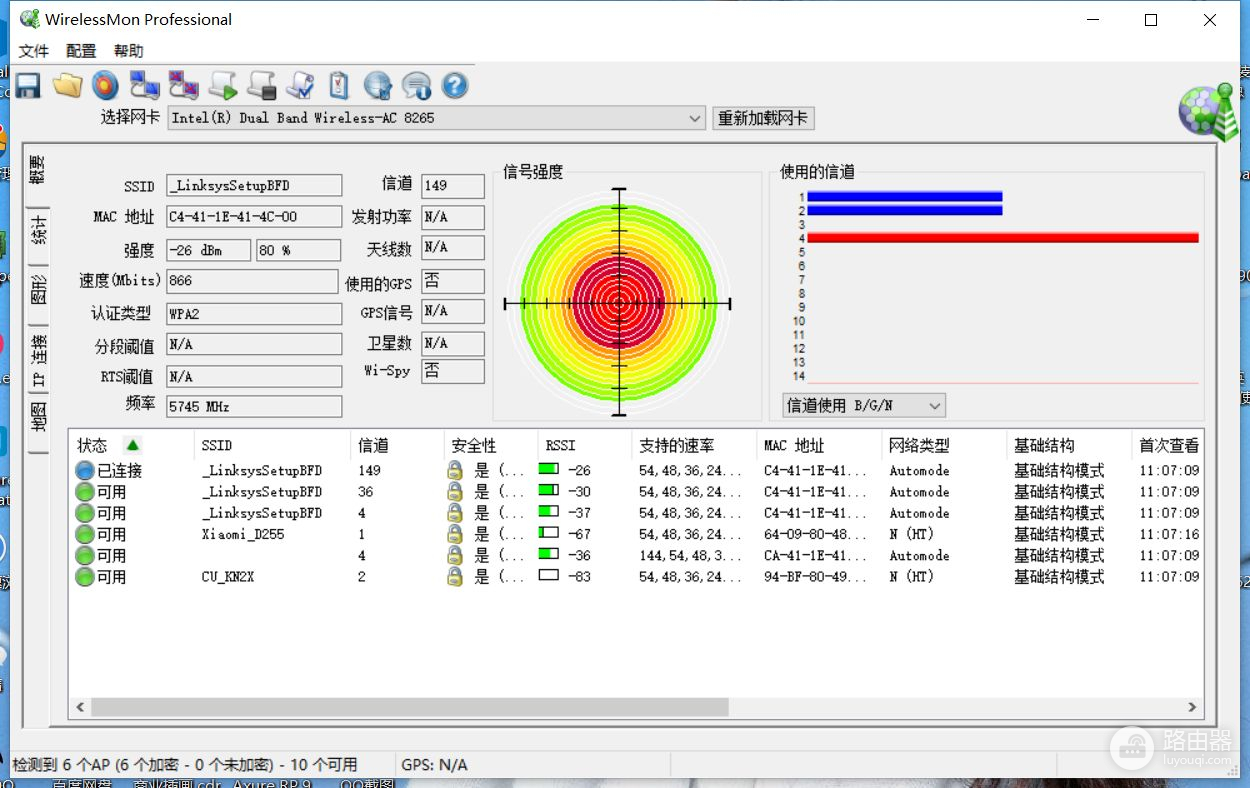Screen dimensions: 1250x788
Task: Open the 配置 menu
Action: point(81,51)
